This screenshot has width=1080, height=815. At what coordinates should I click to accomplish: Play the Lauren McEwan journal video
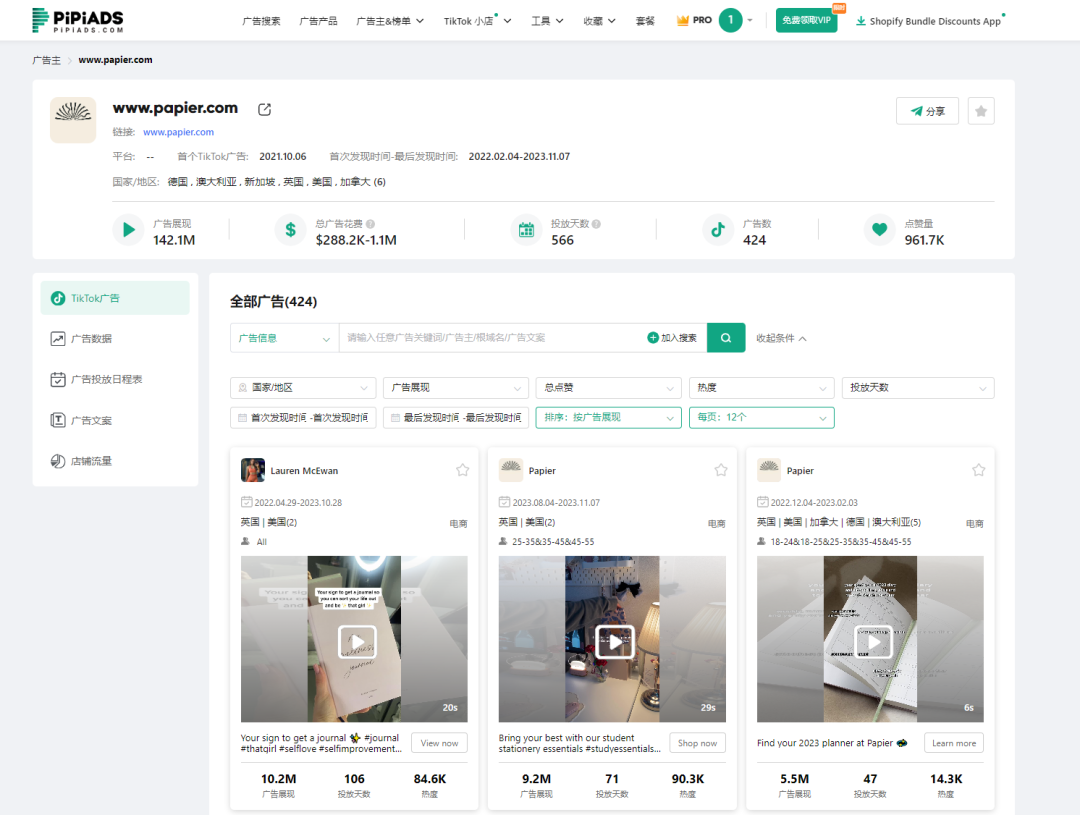pos(357,642)
